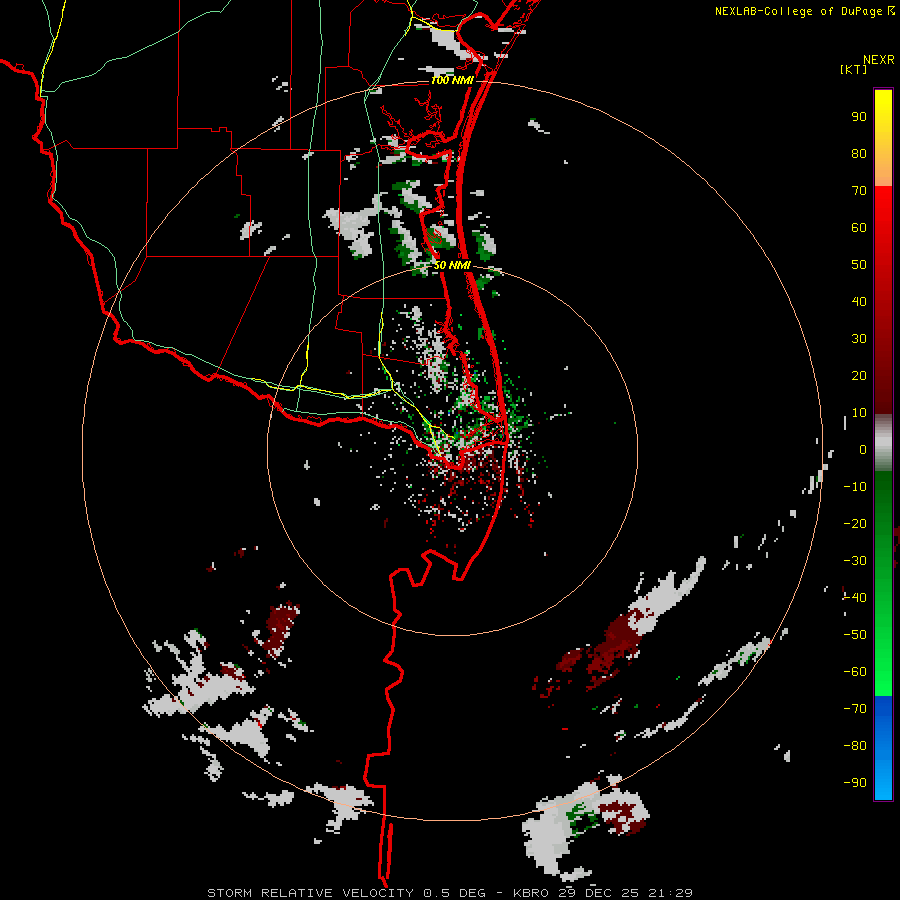Click the KBRO station identifier in caption
The image size is (900, 900).
[530, 893]
